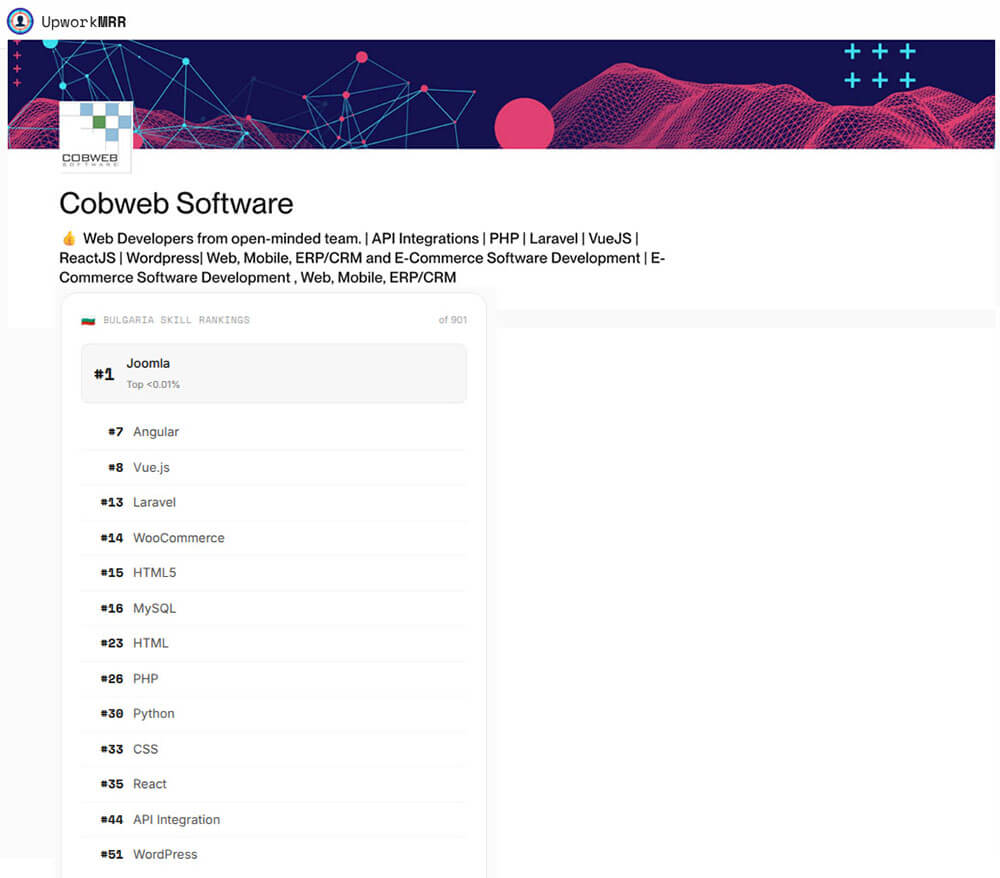The width and height of the screenshot is (1000, 878).
Task: Click the Cobweb Software company logo
Action: [x=96, y=136]
